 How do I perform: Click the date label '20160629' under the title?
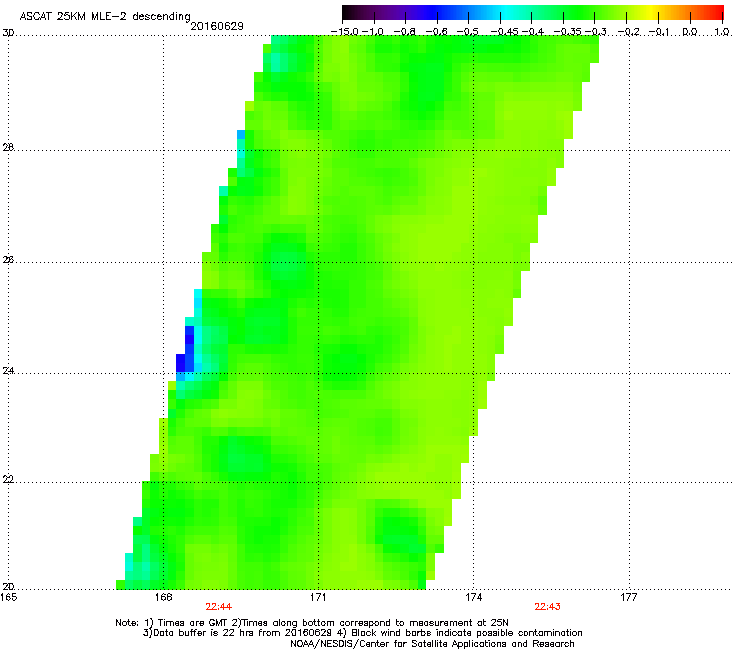point(217,26)
